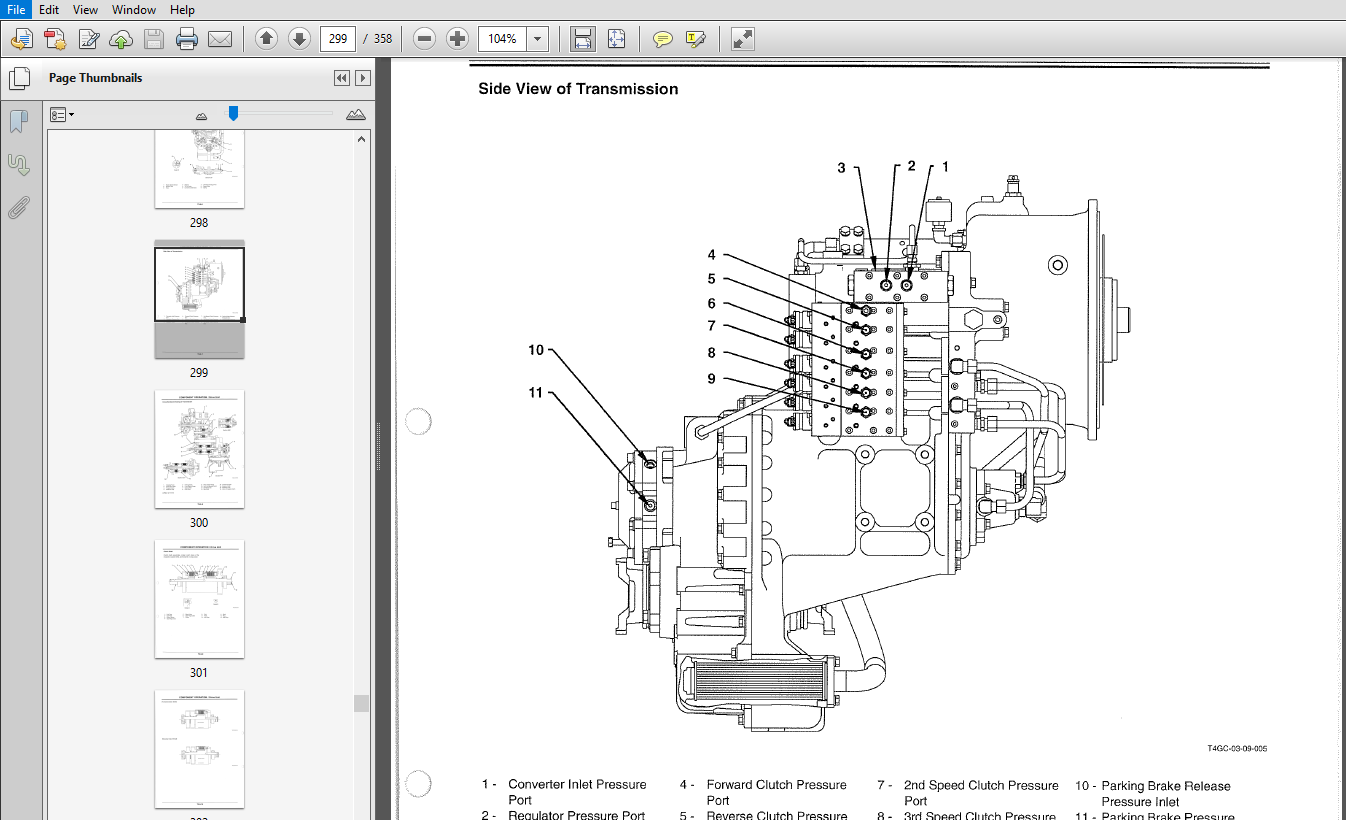This screenshot has width=1346, height=820.
Task: Collapse thumbnails panel with double-arrow button
Action: 342,78
